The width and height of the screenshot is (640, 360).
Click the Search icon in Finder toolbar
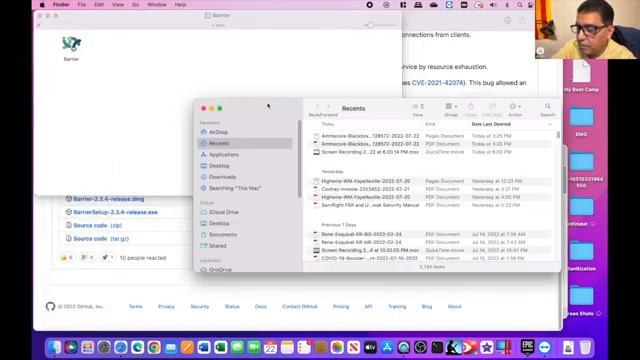(547, 107)
